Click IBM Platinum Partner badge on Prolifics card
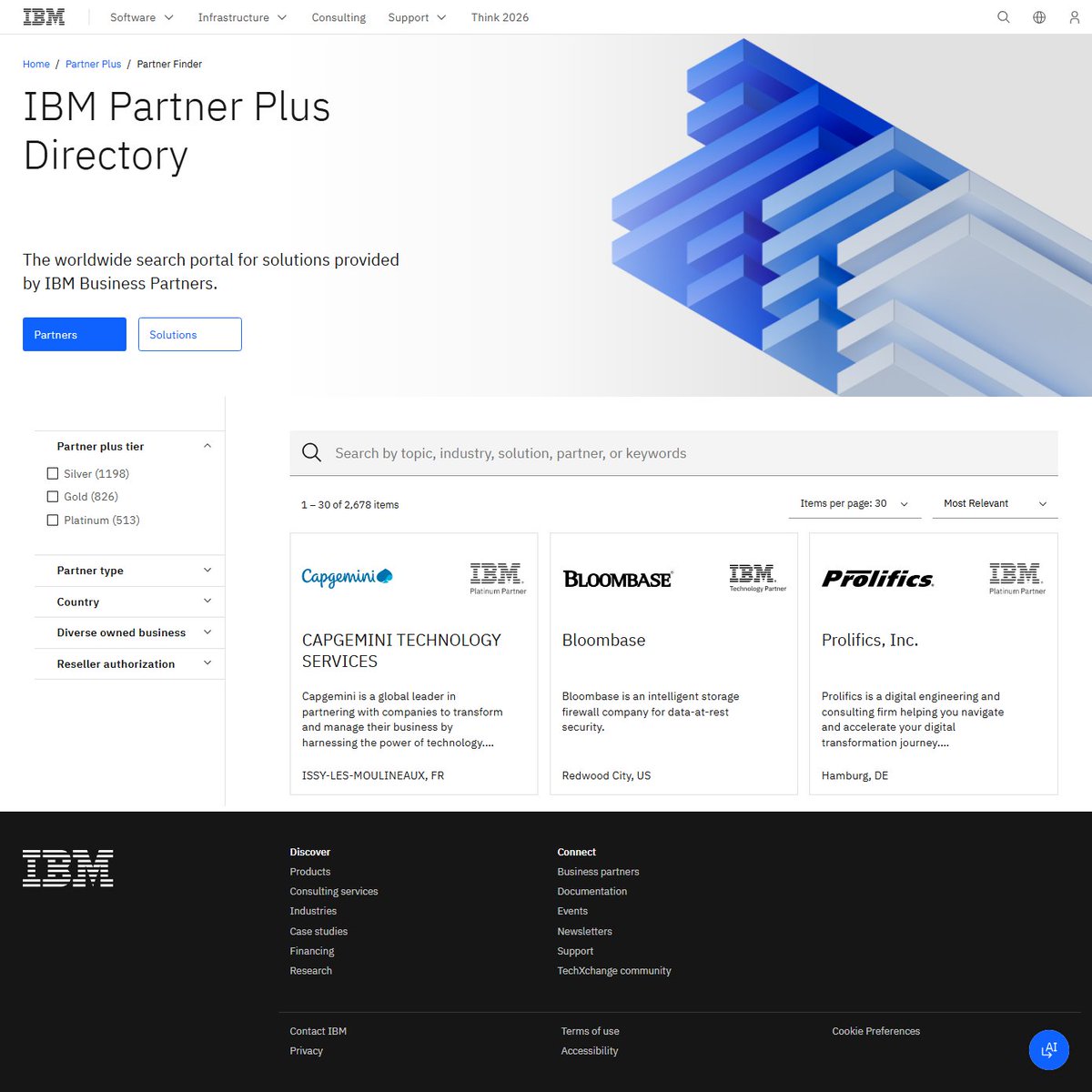Viewport: 1092px width, 1092px height. tap(1017, 579)
